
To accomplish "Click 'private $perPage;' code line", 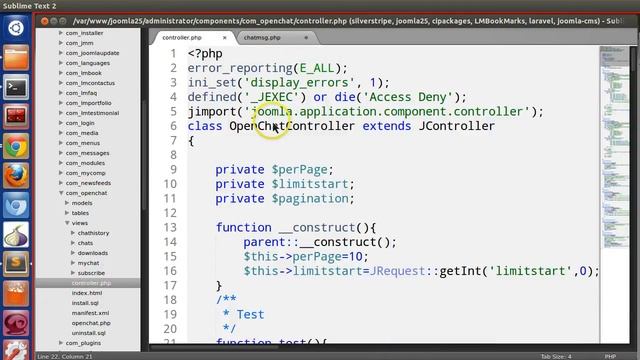I will point(274,169).
